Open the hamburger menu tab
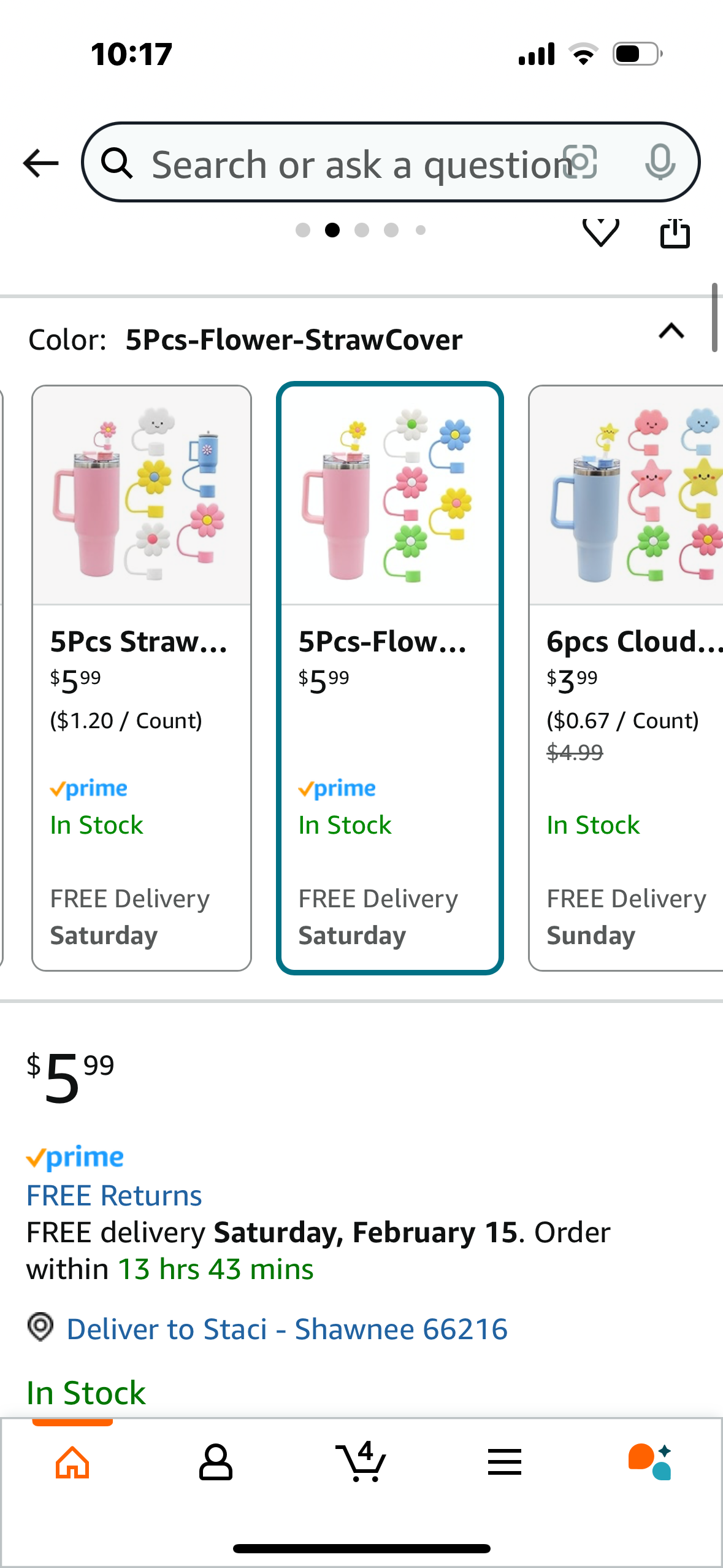 (x=505, y=1462)
